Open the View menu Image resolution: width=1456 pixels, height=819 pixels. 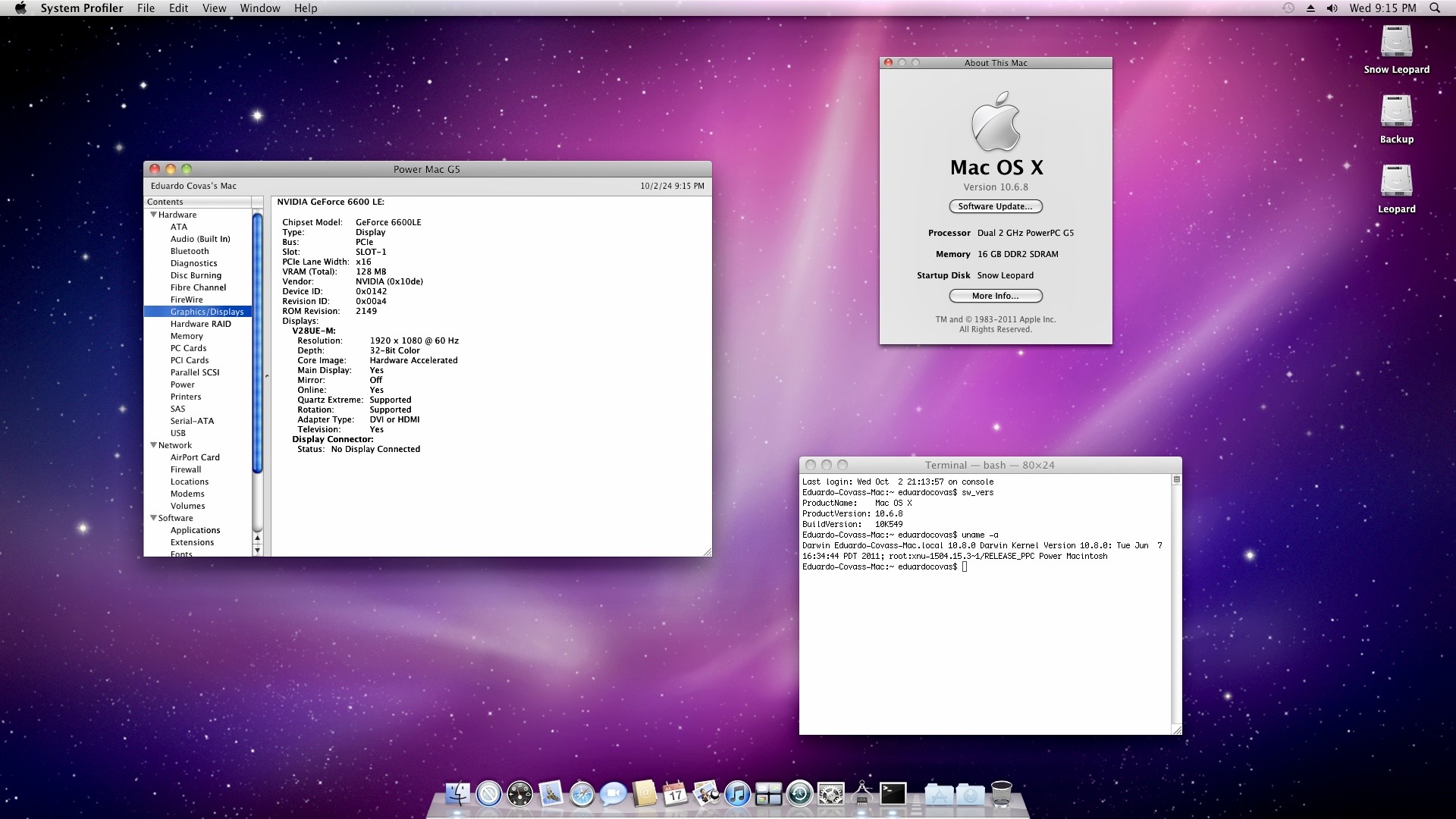214,8
